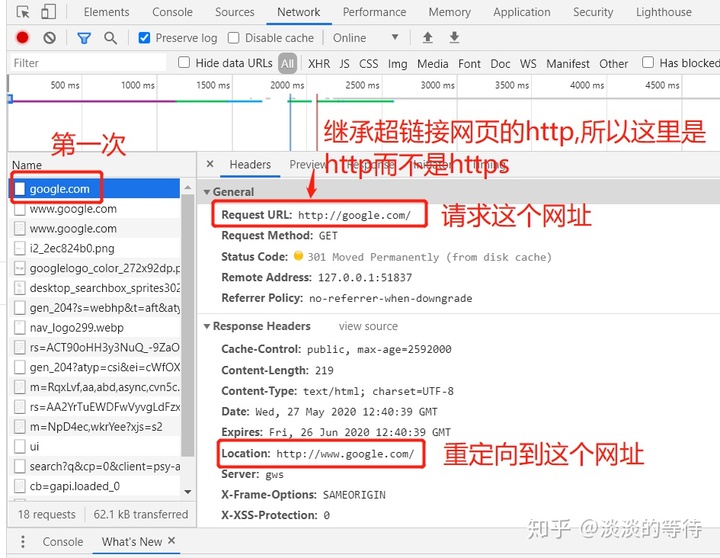720x558 pixels.
Task: Filter requests by JS
Action: pyautogui.click(x=344, y=63)
